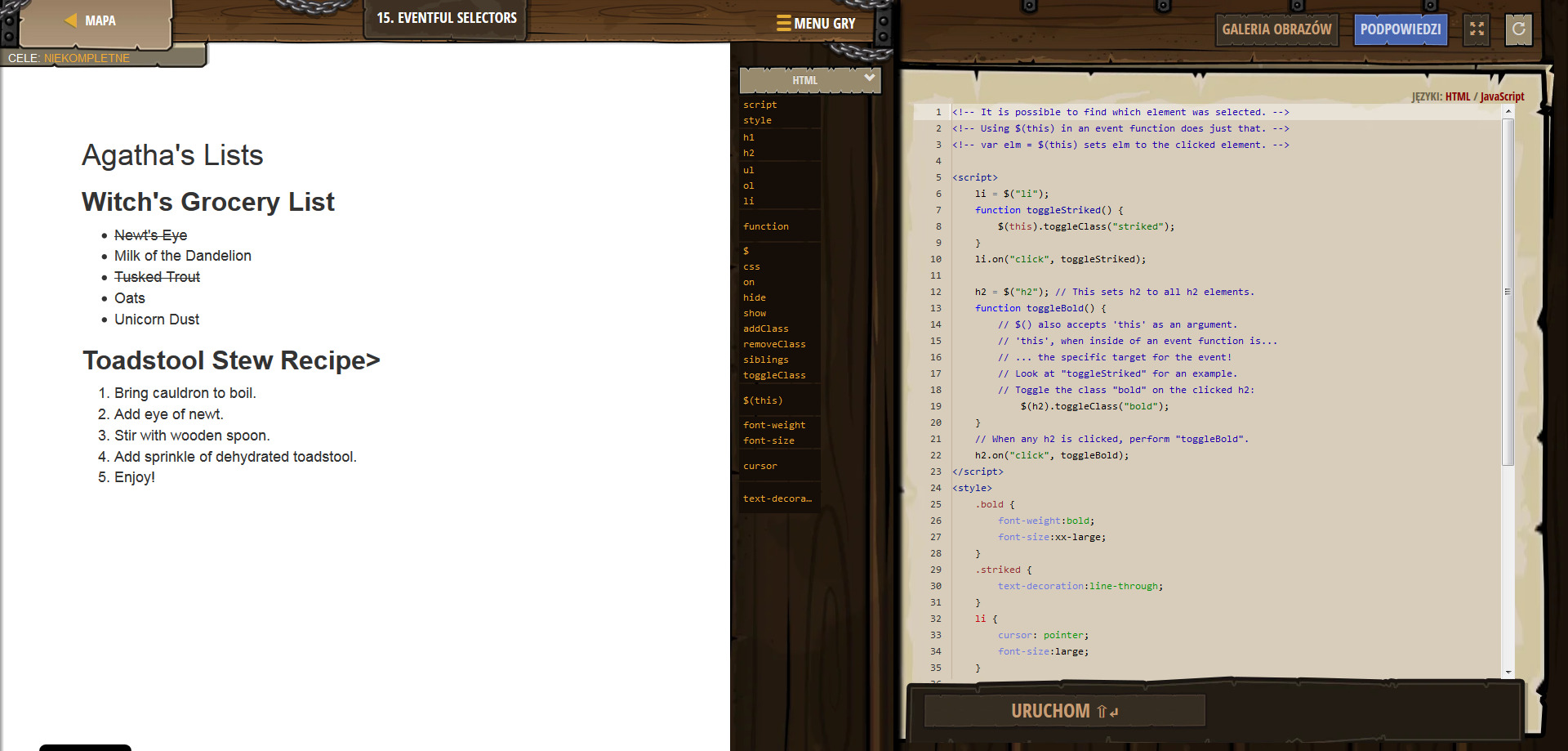Click 'Add sprinkle of dehydrated toadstool.' step
This screenshot has height=751, width=1568.
coord(235,457)
